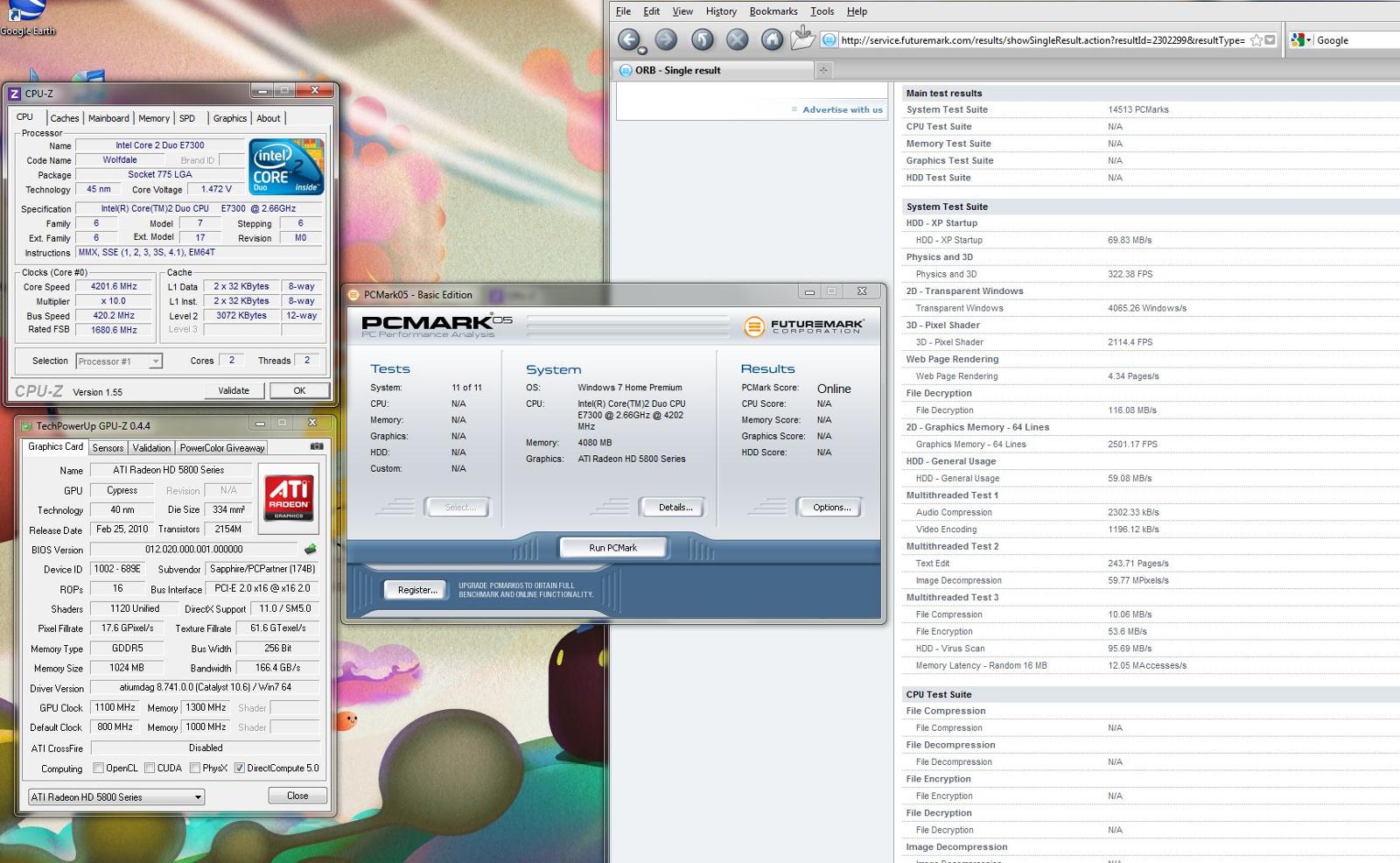Toggle the DirectCompute 5.0 checkbox
1400x863 pixels.
[x=239, y=768]
